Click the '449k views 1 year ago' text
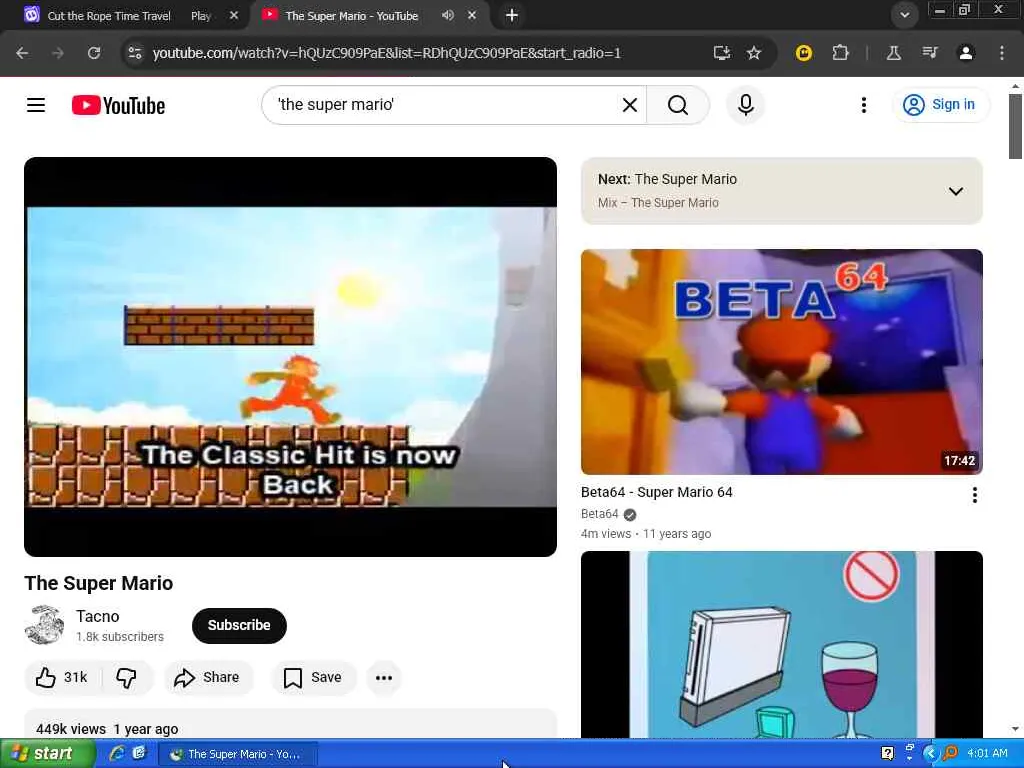This screenshot has height=768, width=1024. 107,729
